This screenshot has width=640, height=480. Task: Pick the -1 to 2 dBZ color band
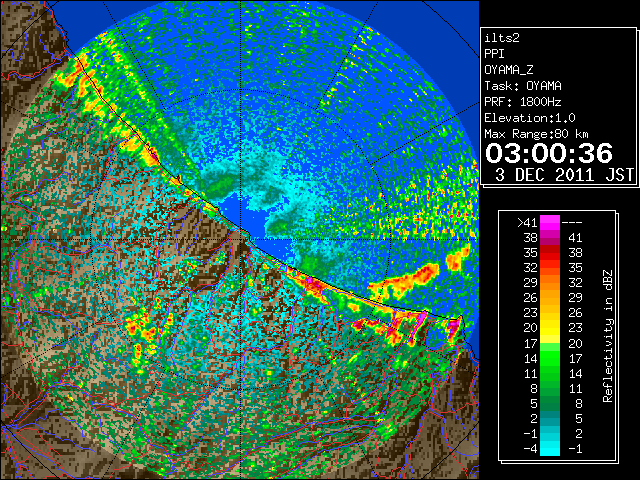(x=550, y=434)
